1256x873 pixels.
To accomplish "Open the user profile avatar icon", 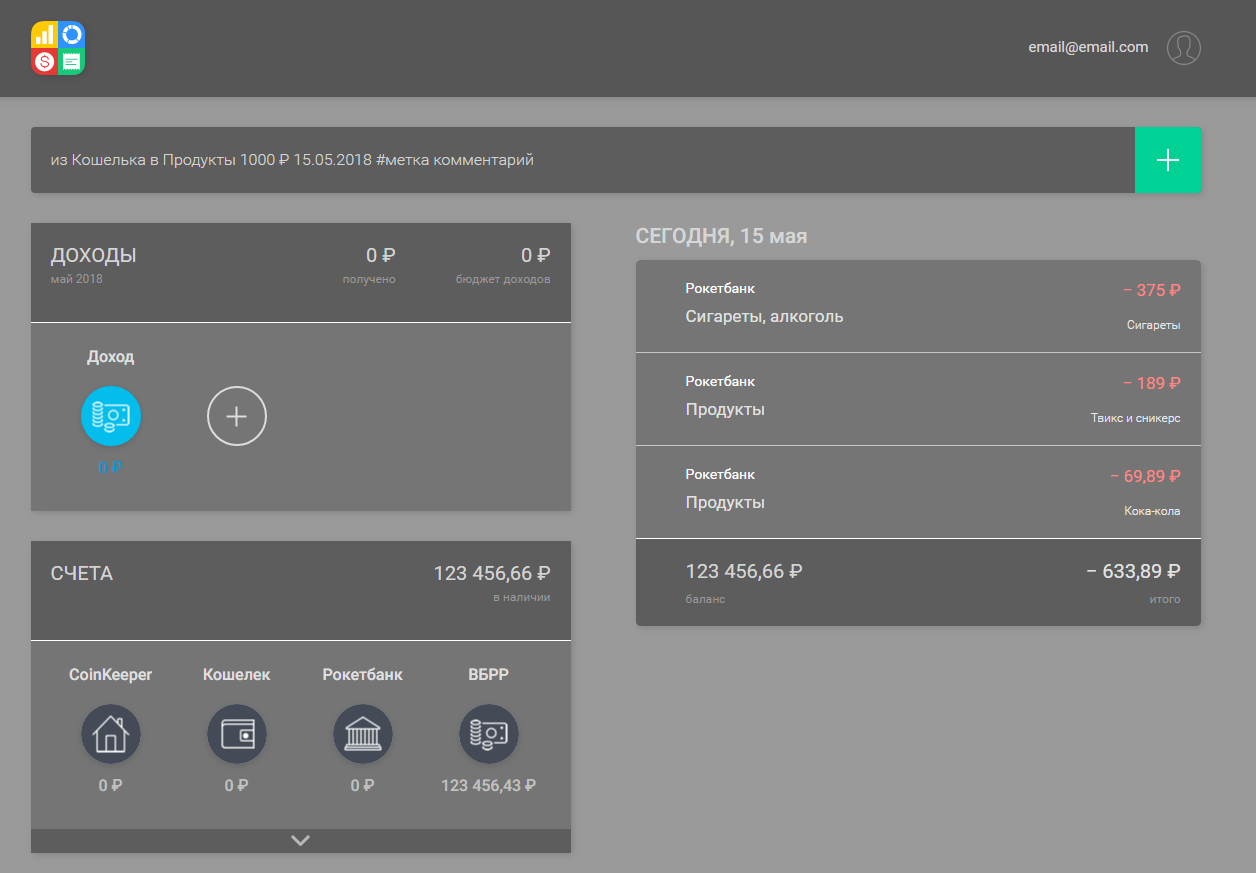I will [x=1184, y=47].
